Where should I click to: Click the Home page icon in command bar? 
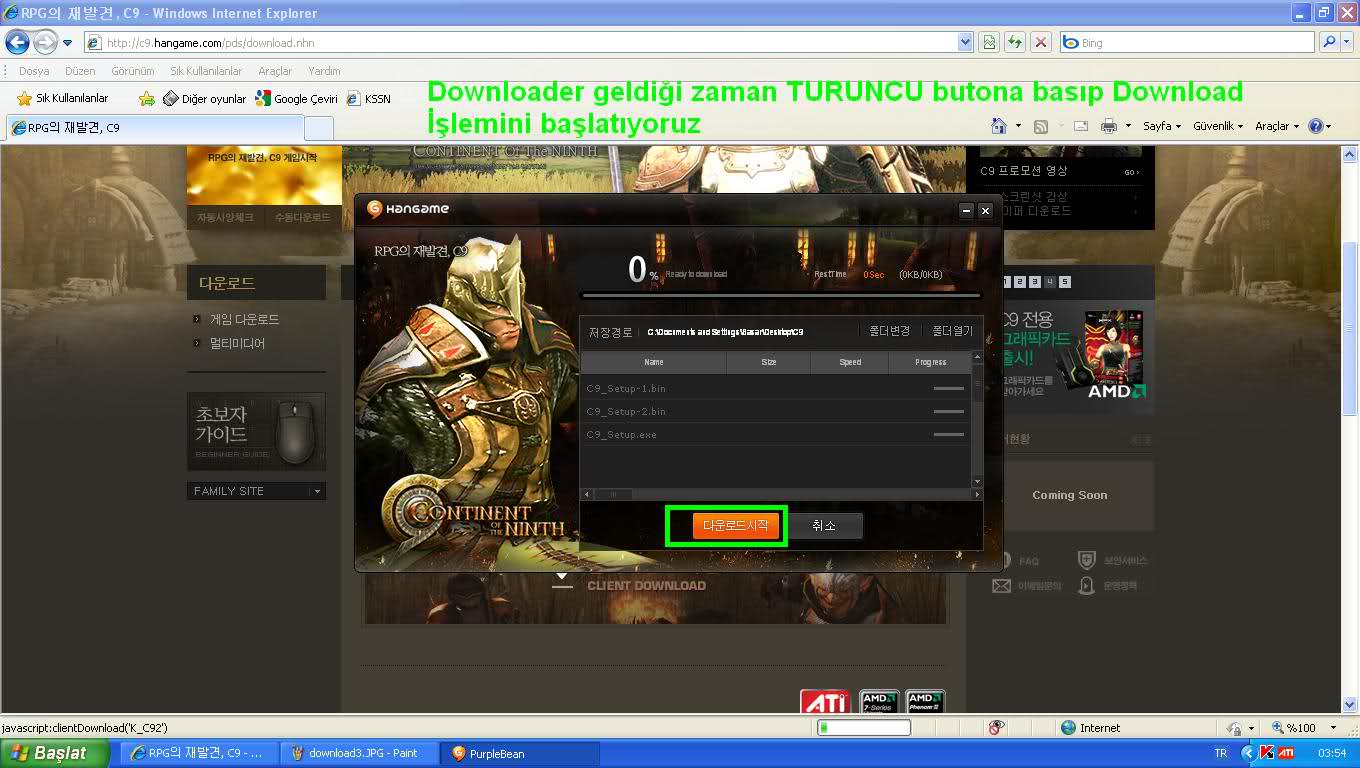click(998, 126)
